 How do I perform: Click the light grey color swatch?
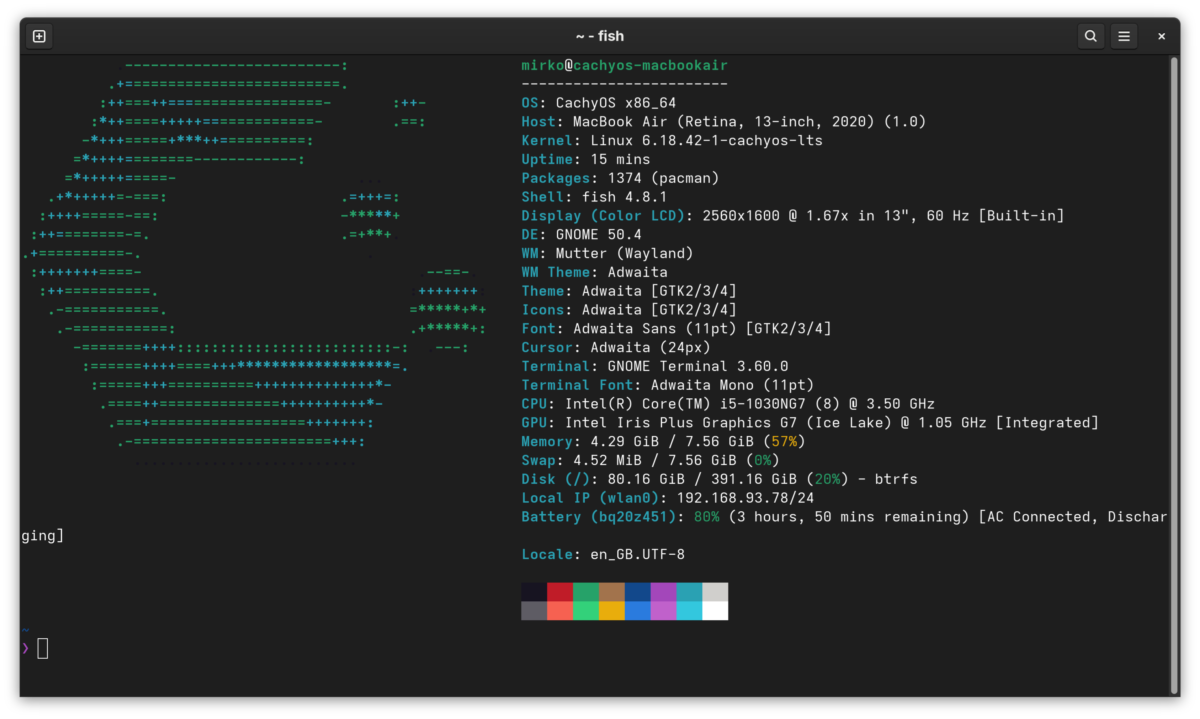tap(716, 592)
